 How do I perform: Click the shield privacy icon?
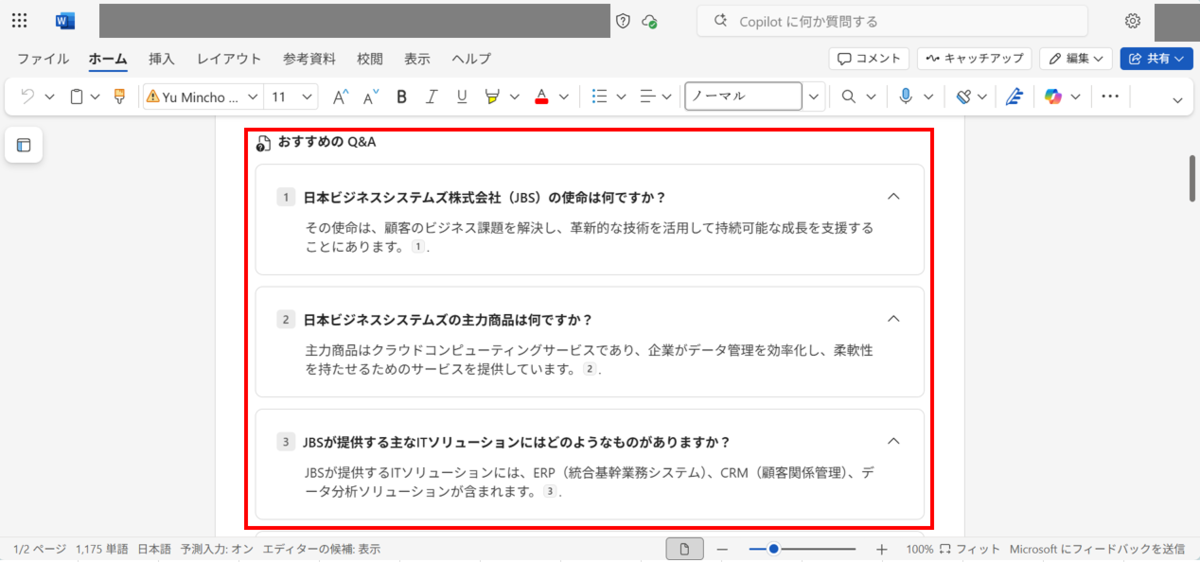click(x=623, y=21)
